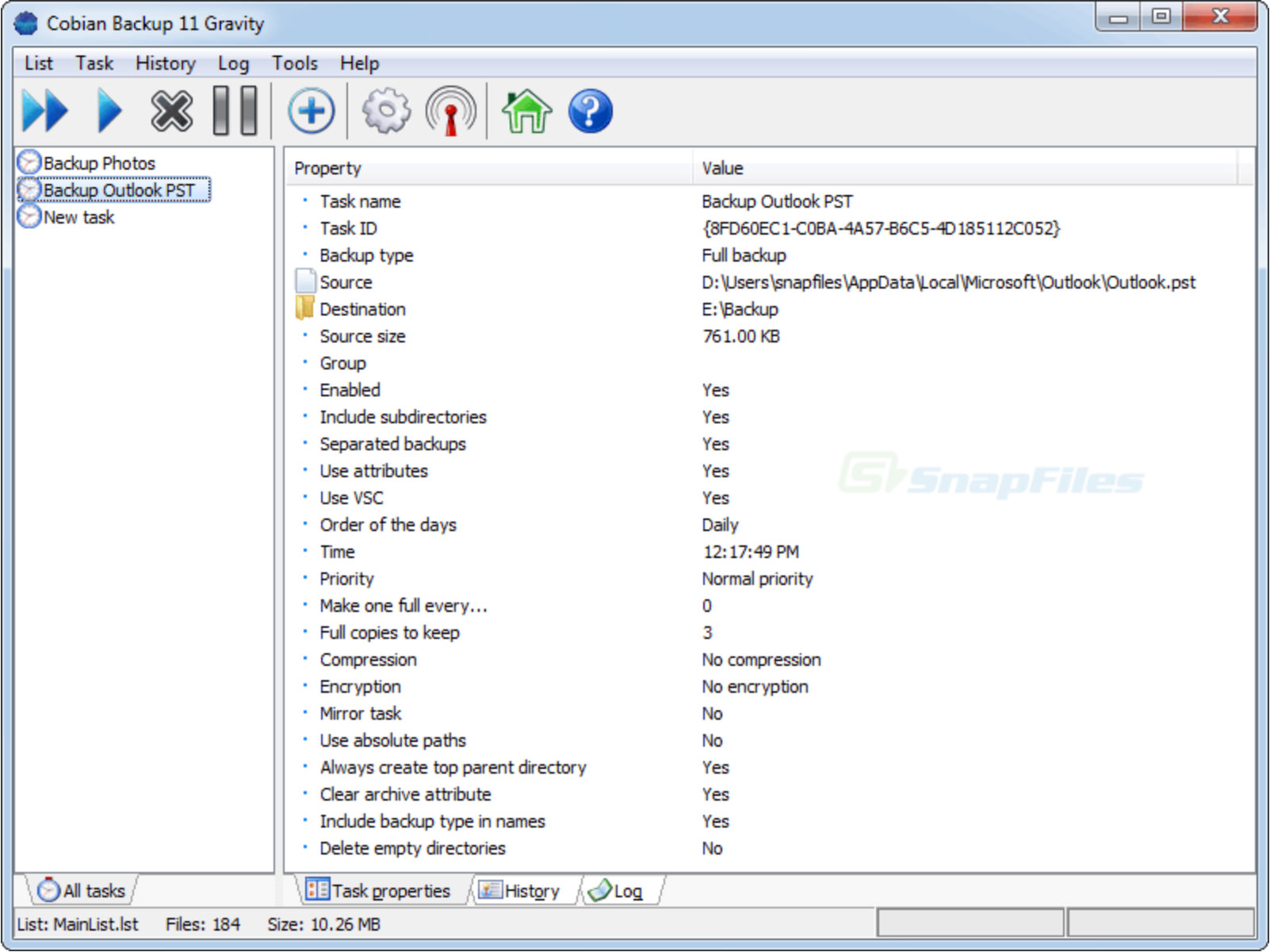Click the Daily value for order of days
1270x952 pixels.
(720, 525)
